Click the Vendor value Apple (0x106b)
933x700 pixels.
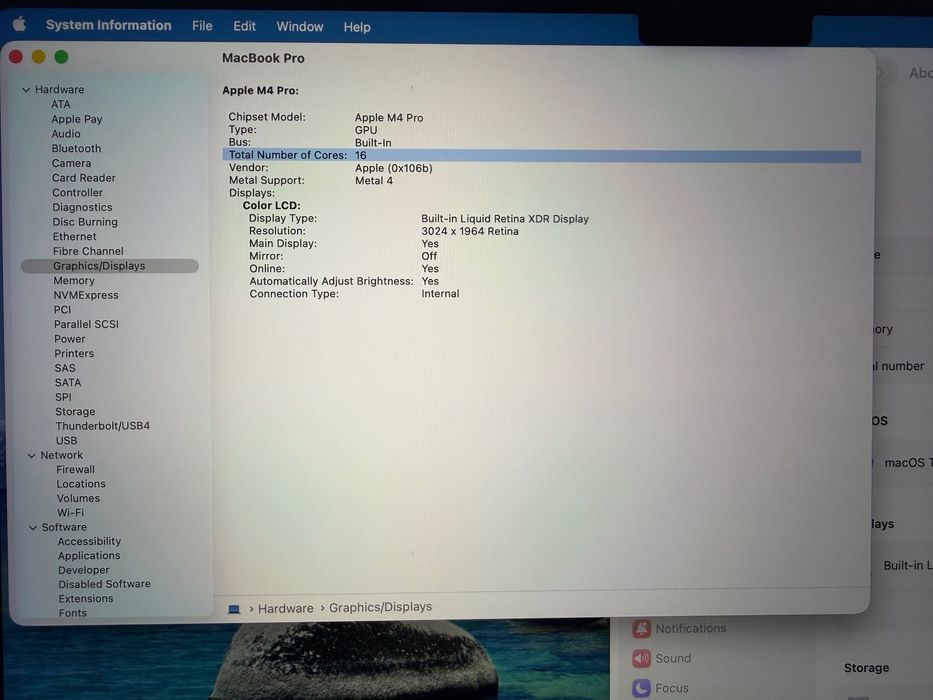click(x=394, y=168)
